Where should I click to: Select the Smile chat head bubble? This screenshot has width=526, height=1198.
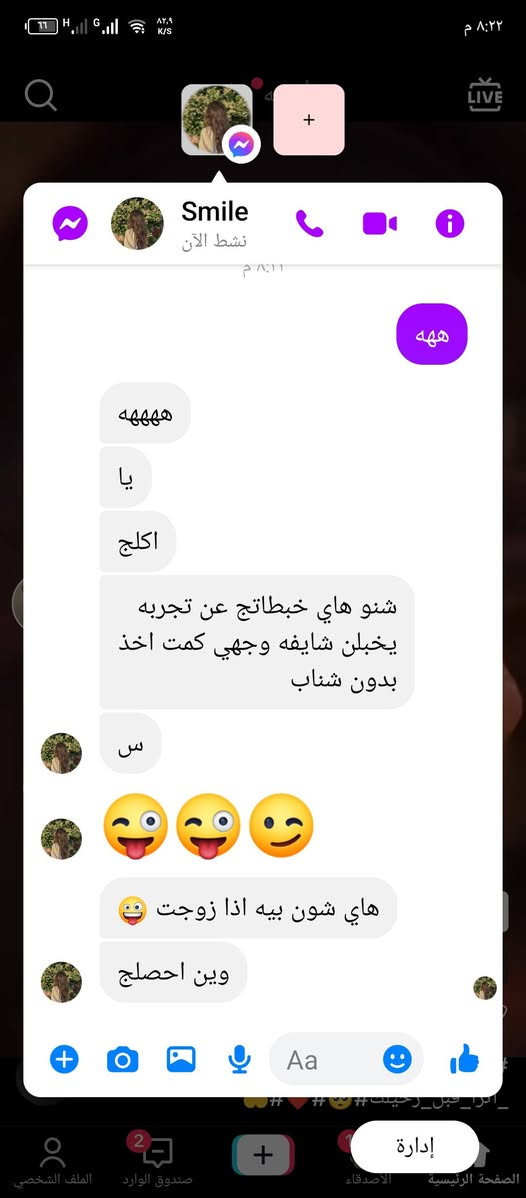(x=217, y=119)
